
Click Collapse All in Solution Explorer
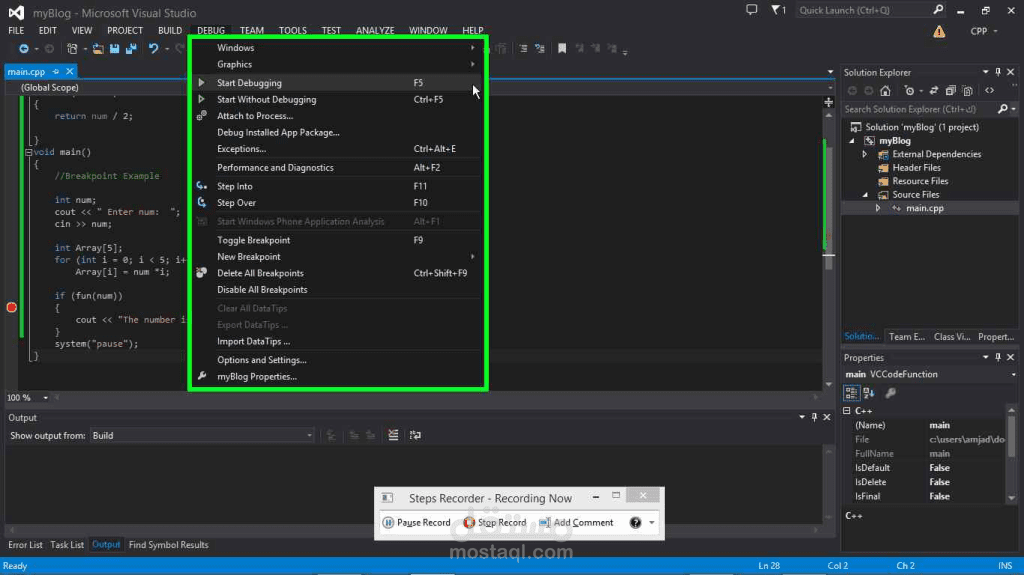click(x=951, y=91)
